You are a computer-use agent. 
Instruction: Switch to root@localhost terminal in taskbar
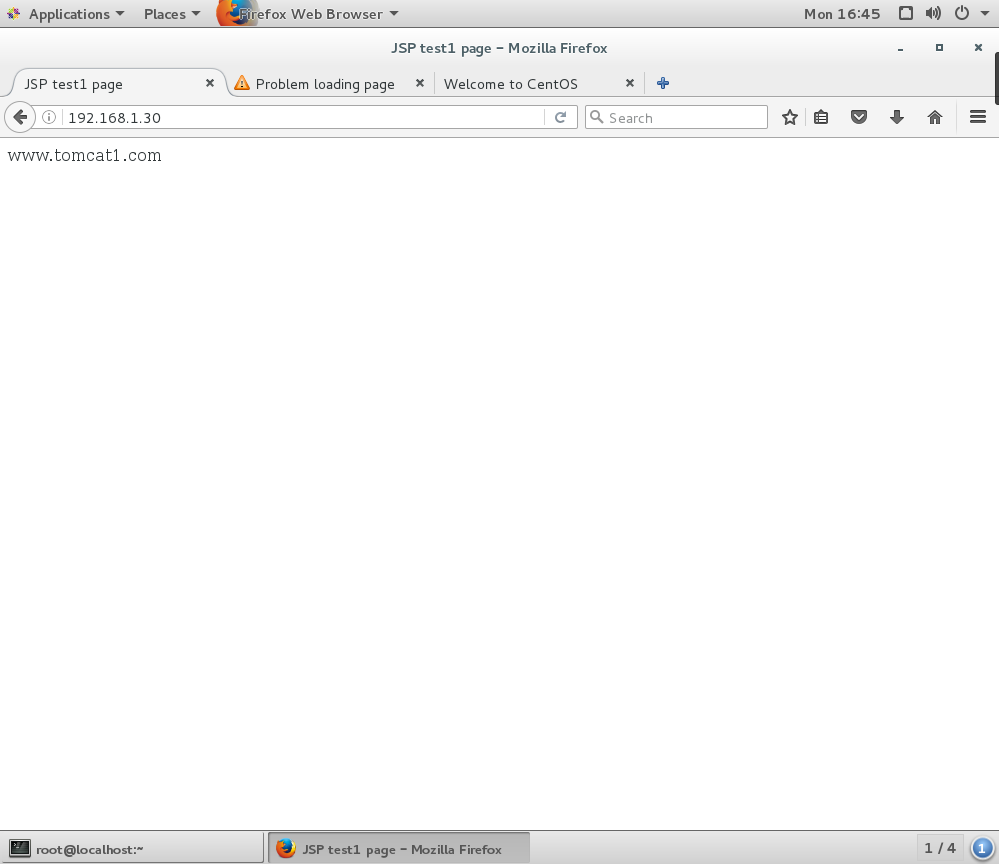(133, 849)
